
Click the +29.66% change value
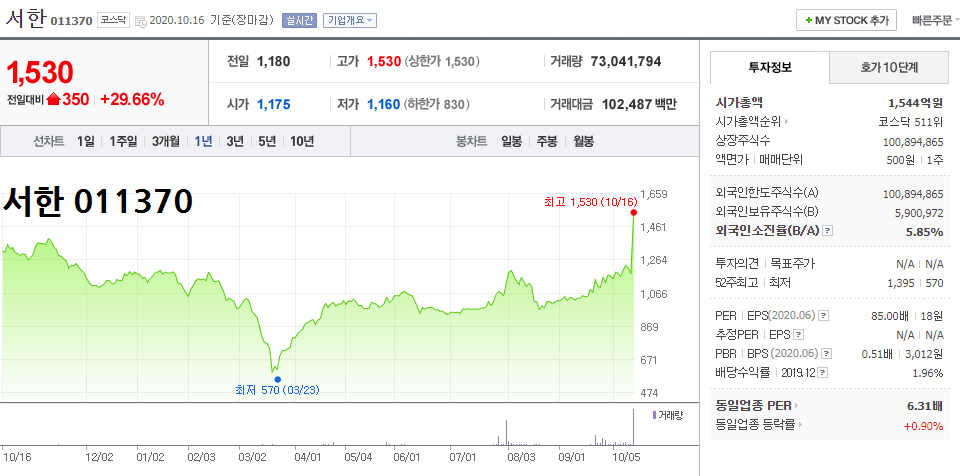pos(132,99)
